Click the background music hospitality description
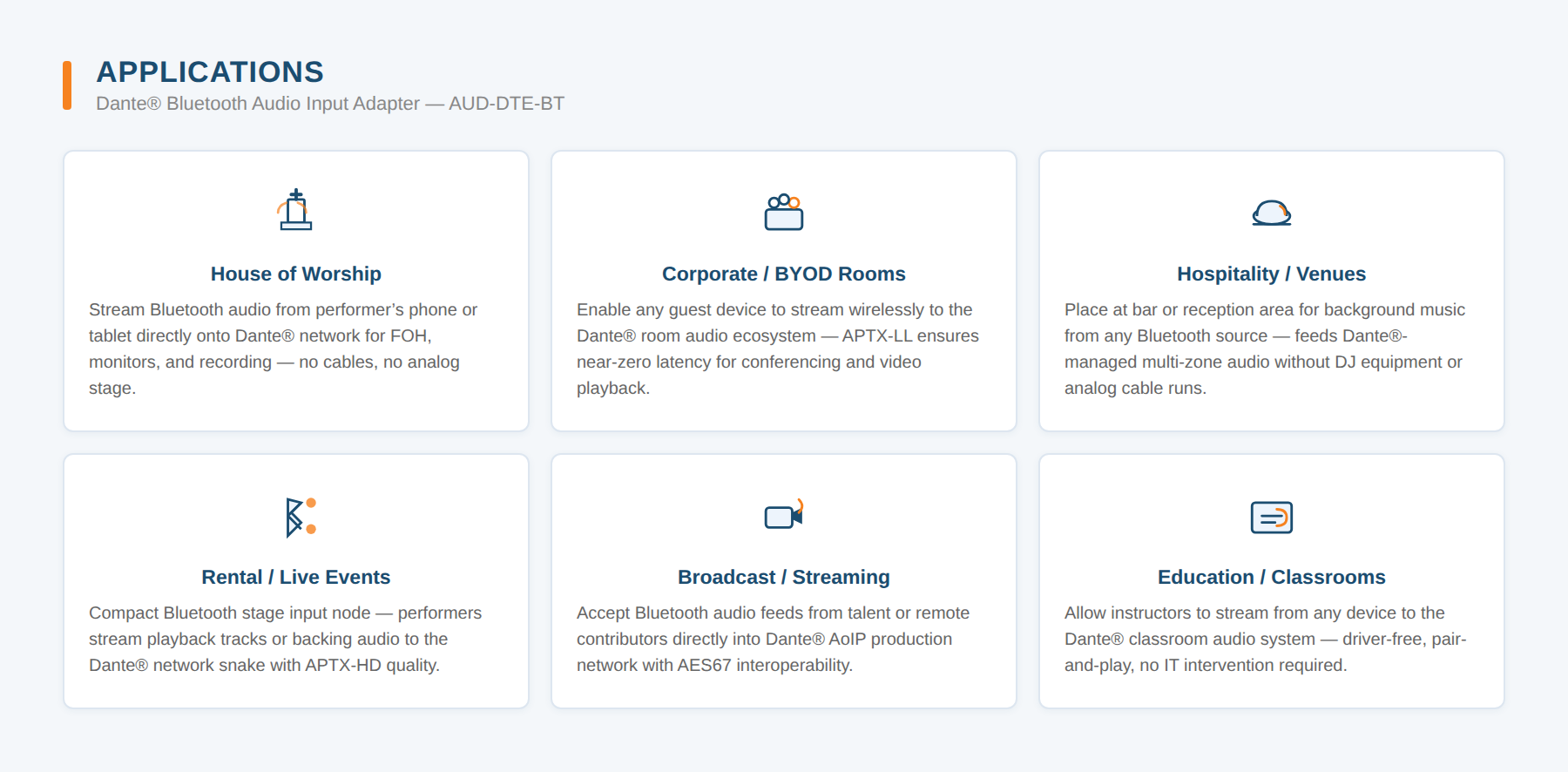This screenshot has width=1568, height=772. [1265, 349]
